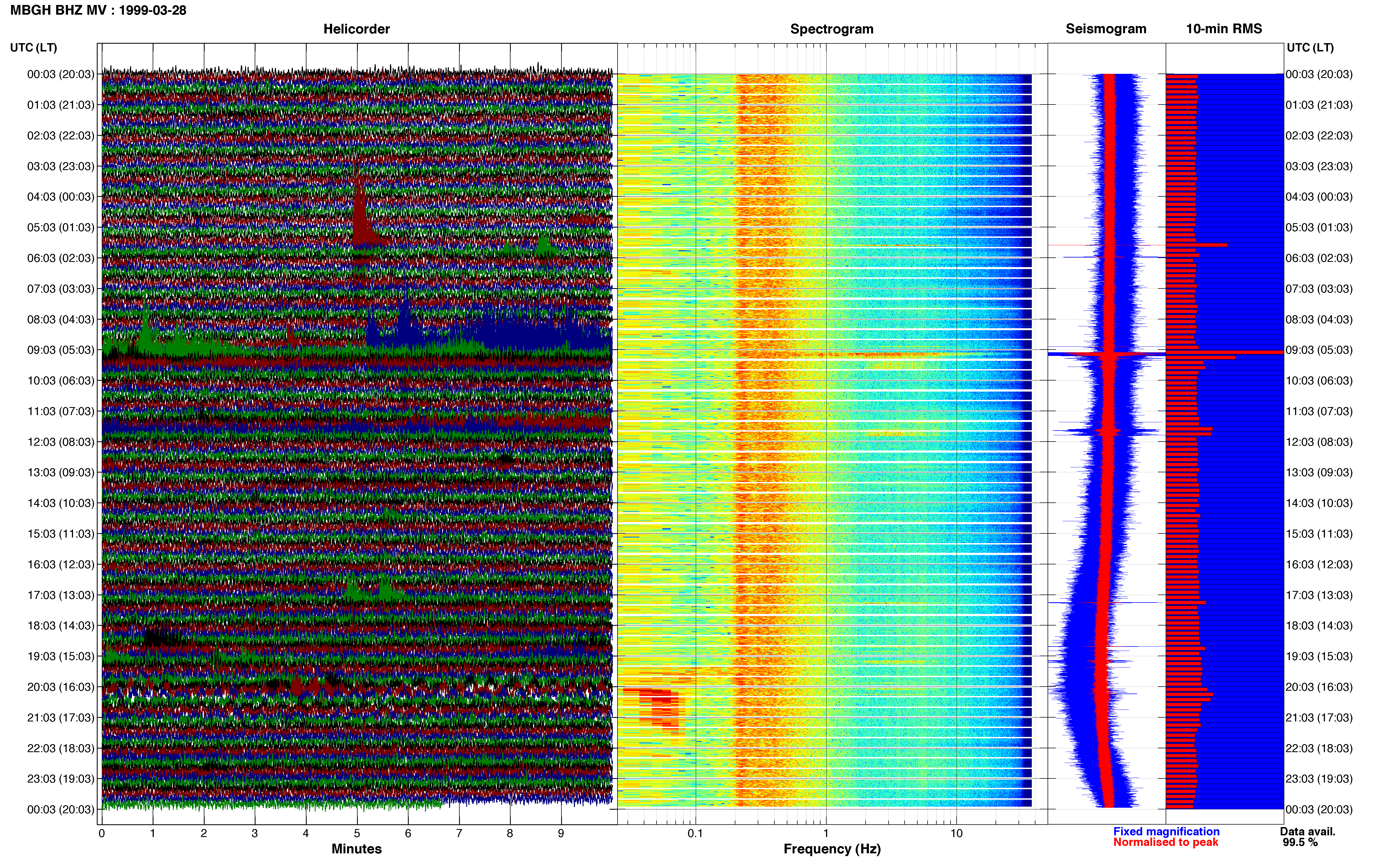Click the left axis time label '12:03 (08:03)'

[x=61, y=442]
